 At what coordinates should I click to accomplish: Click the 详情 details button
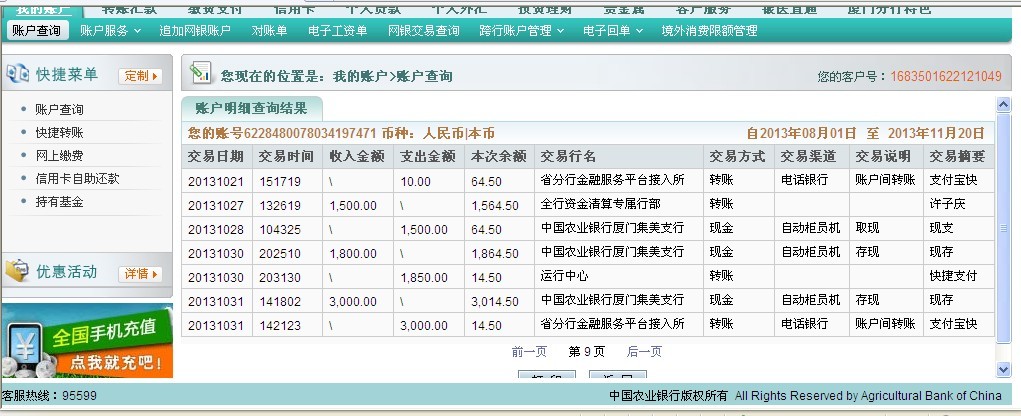(x=139, y=273)
